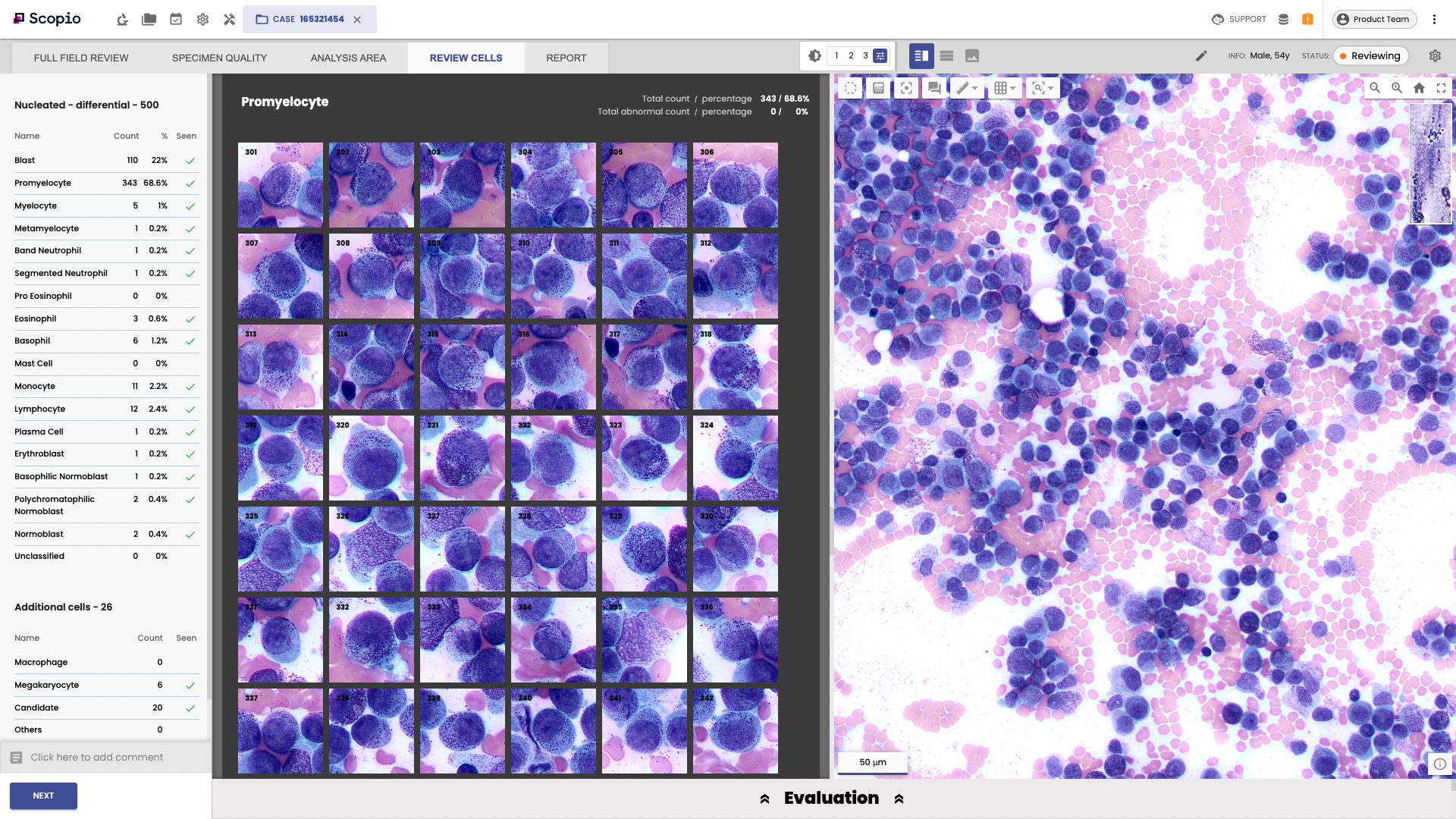
Task: Select brightness preset 2
Action: pos(851,55)
